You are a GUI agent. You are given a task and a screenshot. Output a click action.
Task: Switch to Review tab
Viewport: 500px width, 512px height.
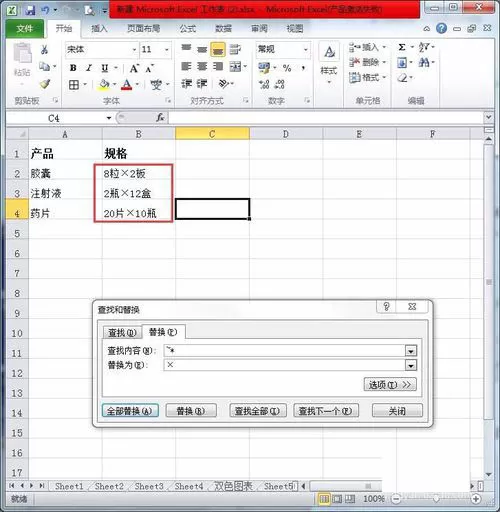click(259, 29)
